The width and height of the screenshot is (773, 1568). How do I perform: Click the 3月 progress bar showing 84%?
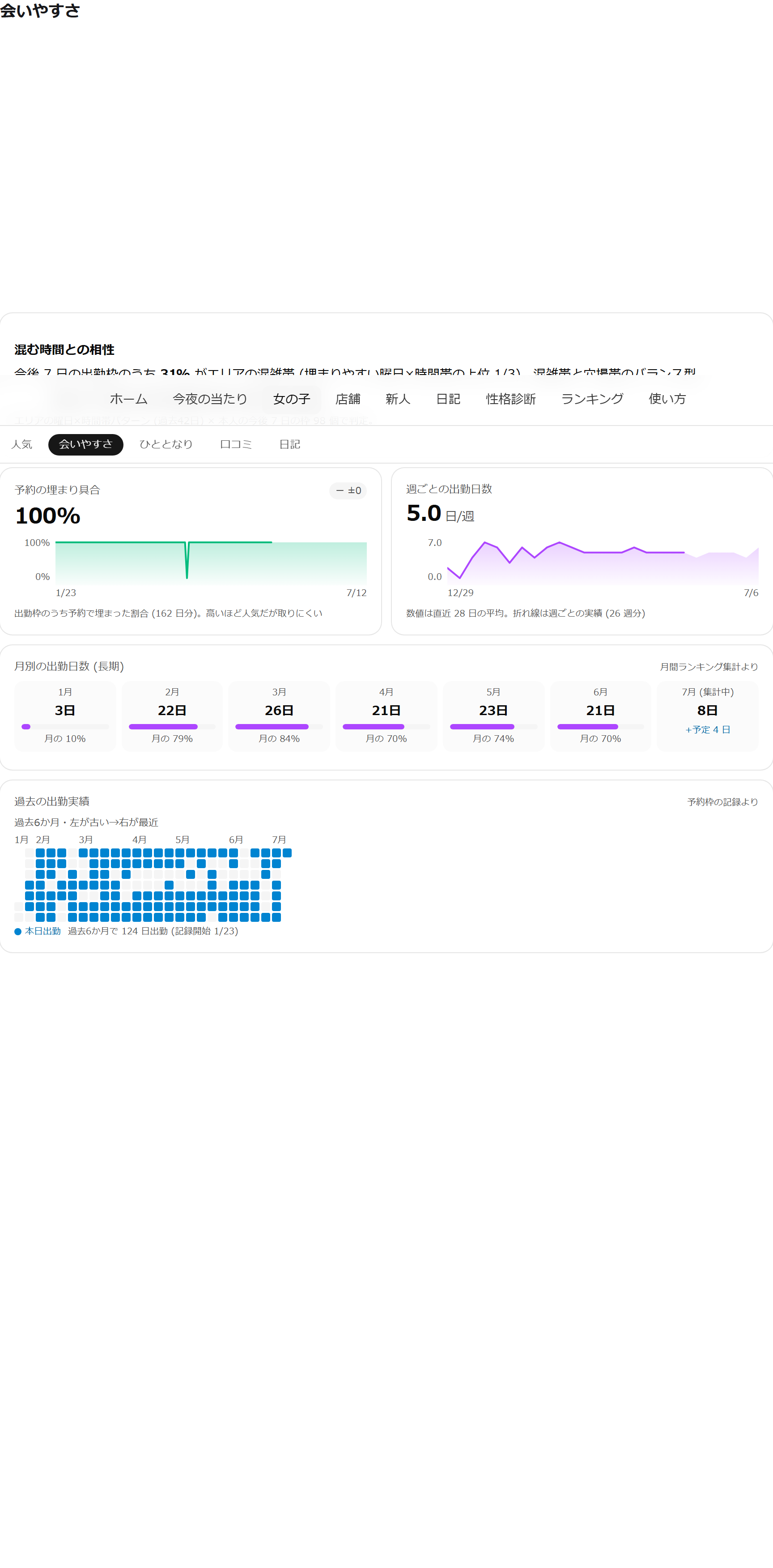pos(280,727)
